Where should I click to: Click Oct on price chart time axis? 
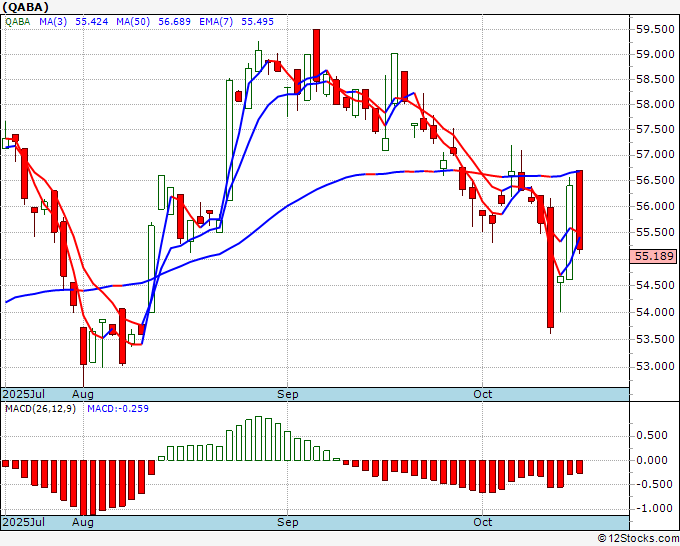(483, 394)
